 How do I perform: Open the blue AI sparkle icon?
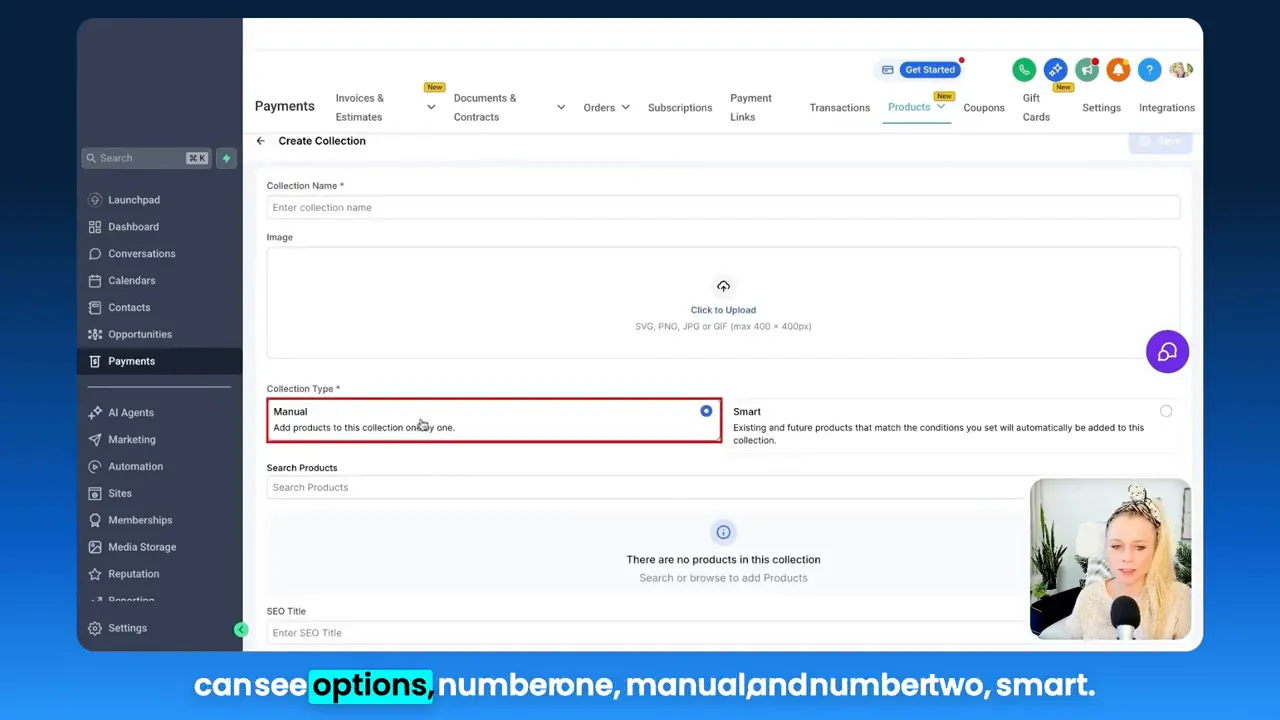tap(1055, 70)
